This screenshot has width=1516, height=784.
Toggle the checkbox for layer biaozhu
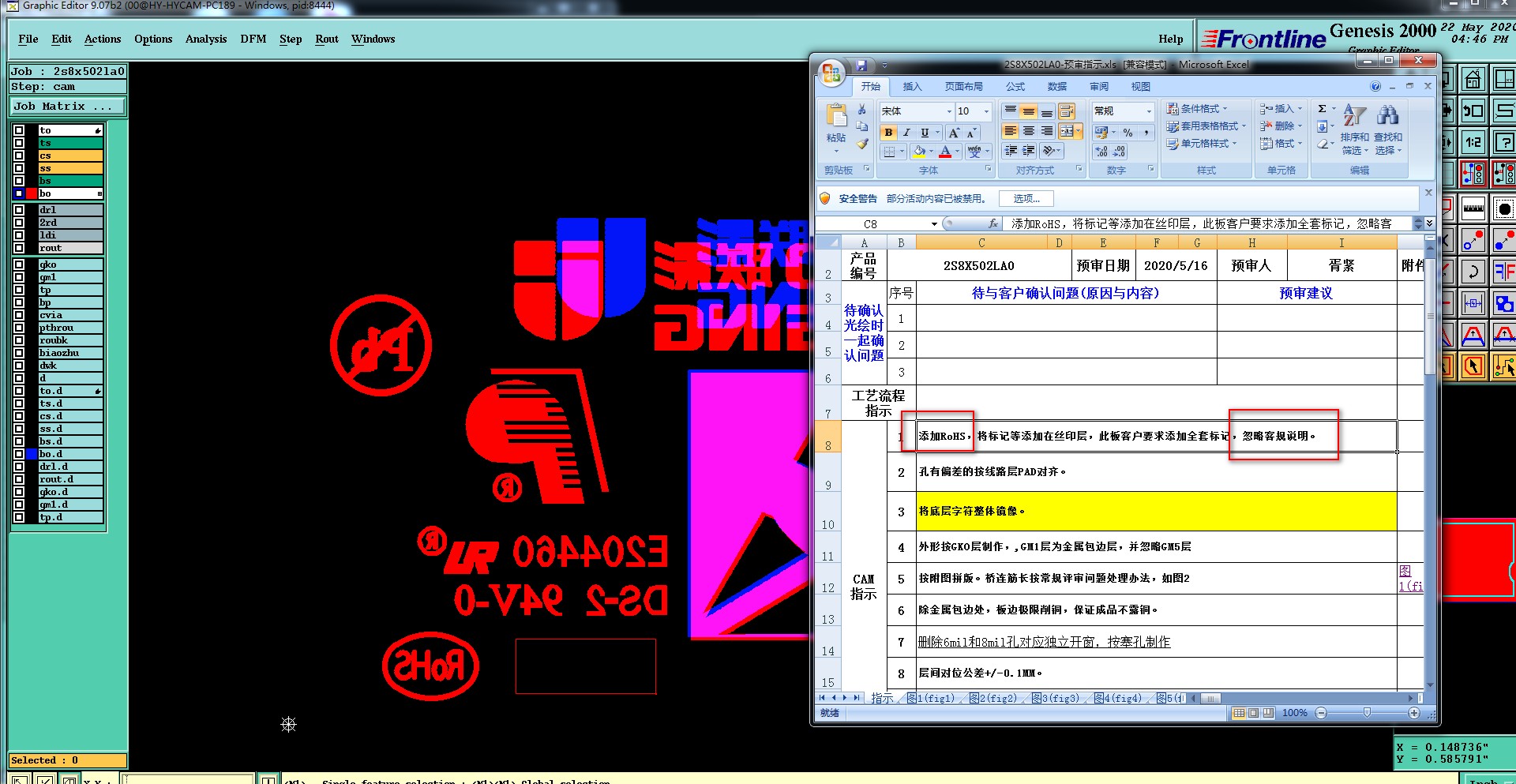[19, 353]
